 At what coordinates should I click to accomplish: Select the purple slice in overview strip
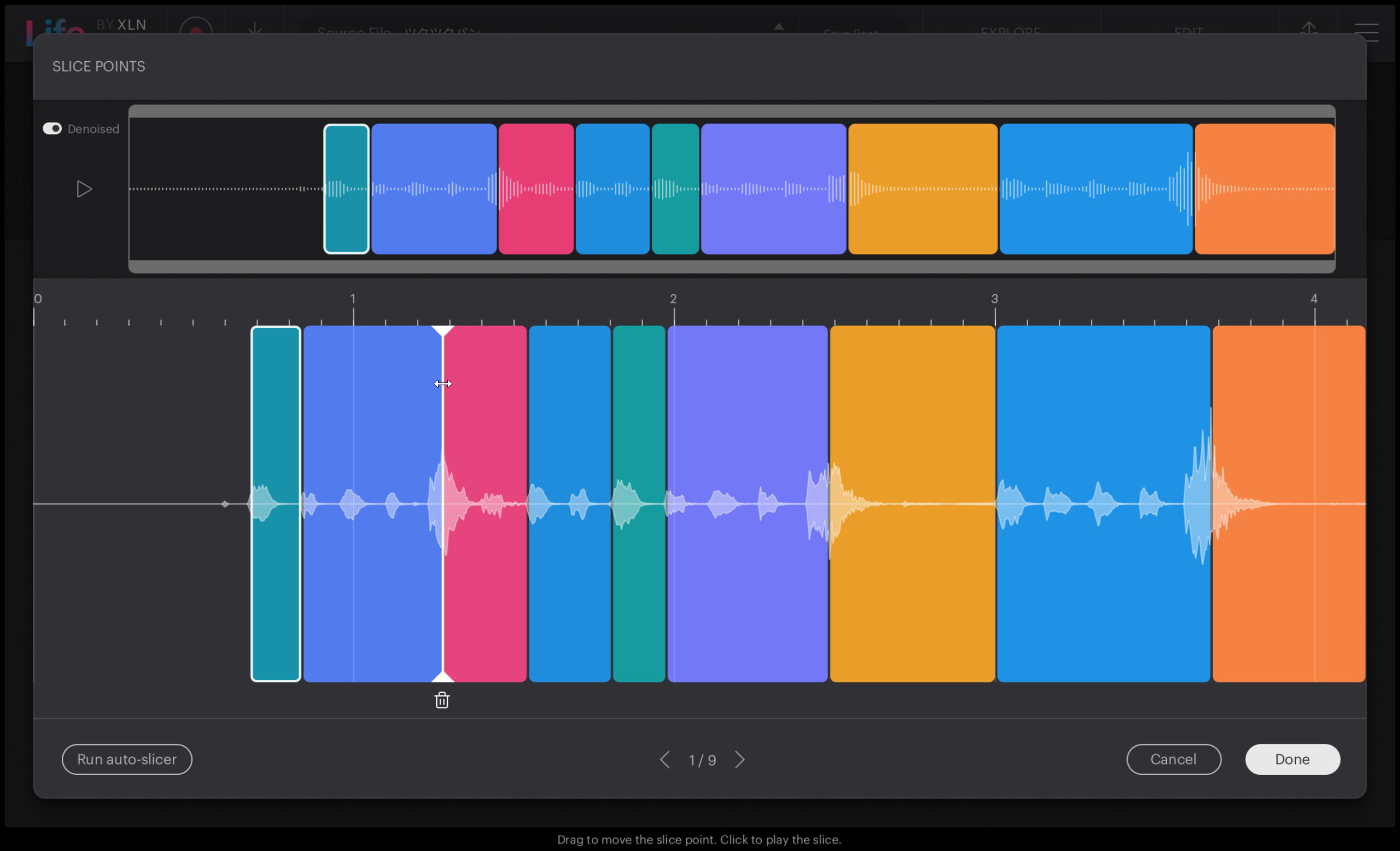[x=773, y=189]
